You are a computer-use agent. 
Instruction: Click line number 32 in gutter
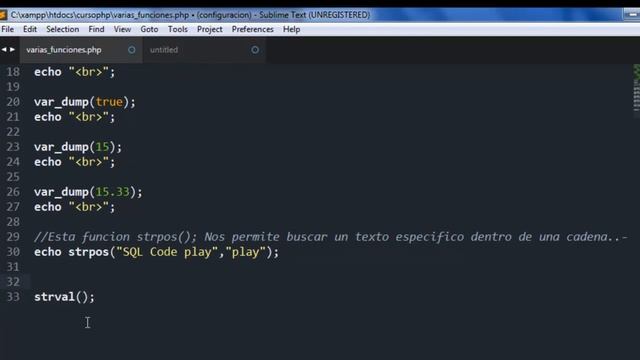[x=13, y=282]
